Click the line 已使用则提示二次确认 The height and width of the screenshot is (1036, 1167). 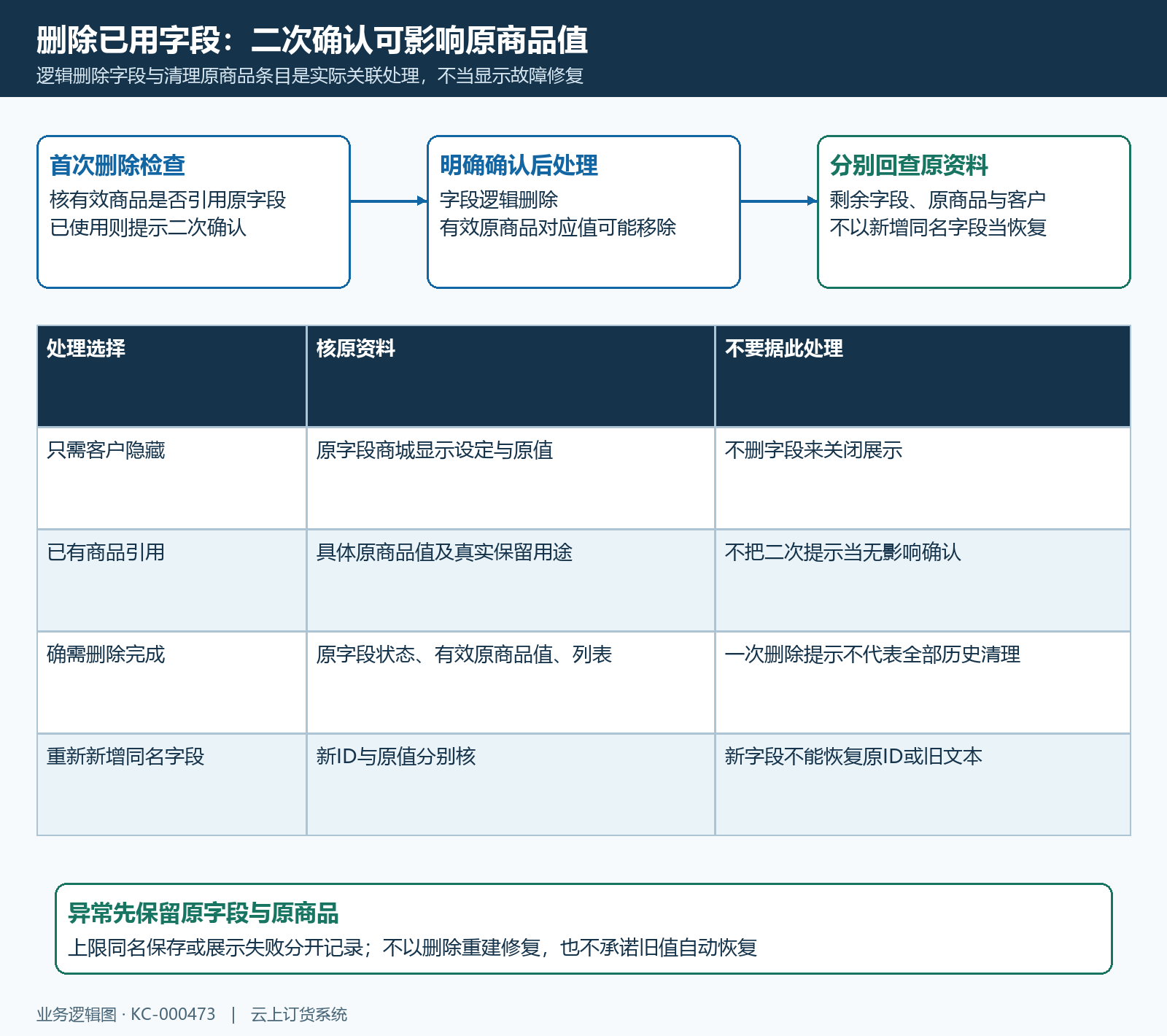(148, 228)
